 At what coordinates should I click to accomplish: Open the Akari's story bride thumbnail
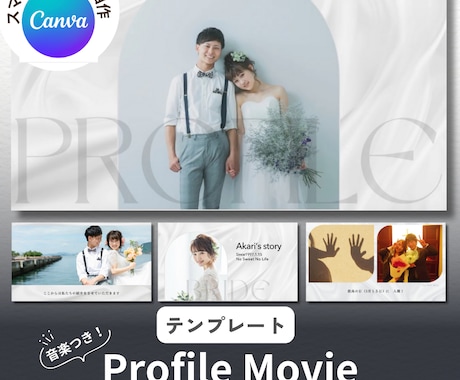click(228, 262)
